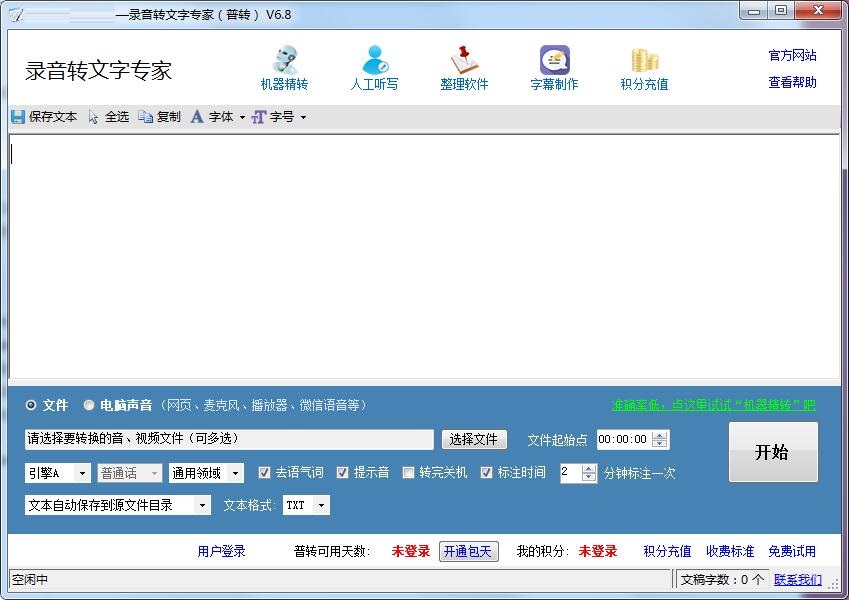Uncheck the 去语气词 option
The width and height of the screenshot is (849, 600).
pyautogui.click(x=264, y=473)
